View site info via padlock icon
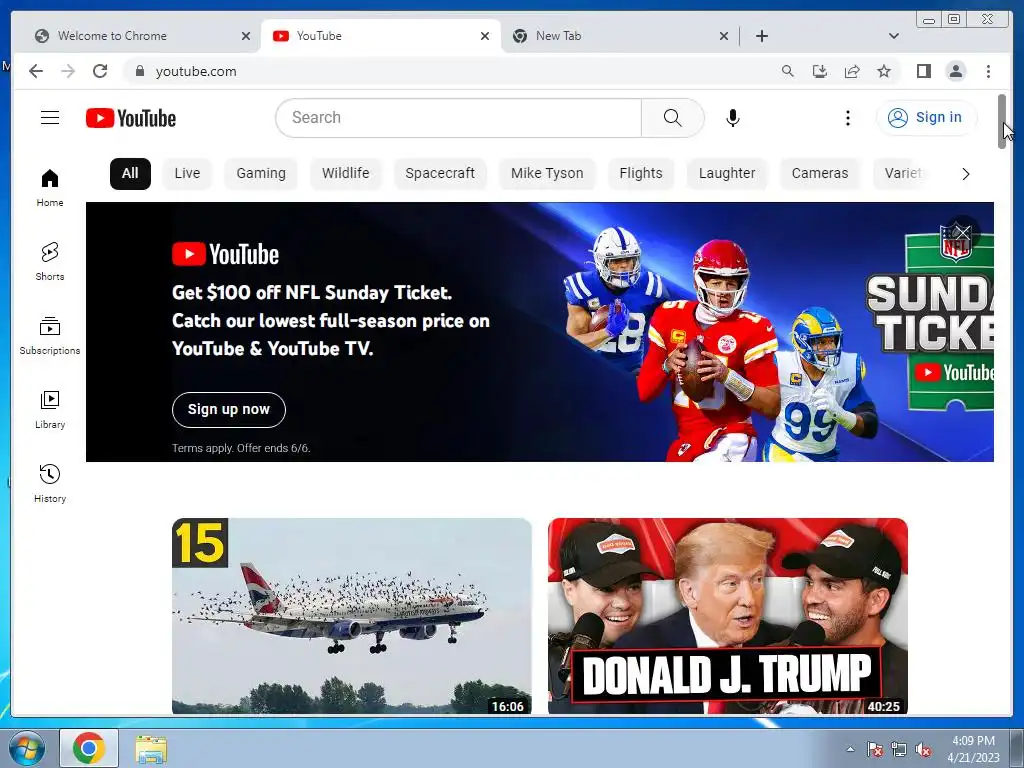This screenshot has width=1024, height=768. pyautogui.click(x=139, y=71)
